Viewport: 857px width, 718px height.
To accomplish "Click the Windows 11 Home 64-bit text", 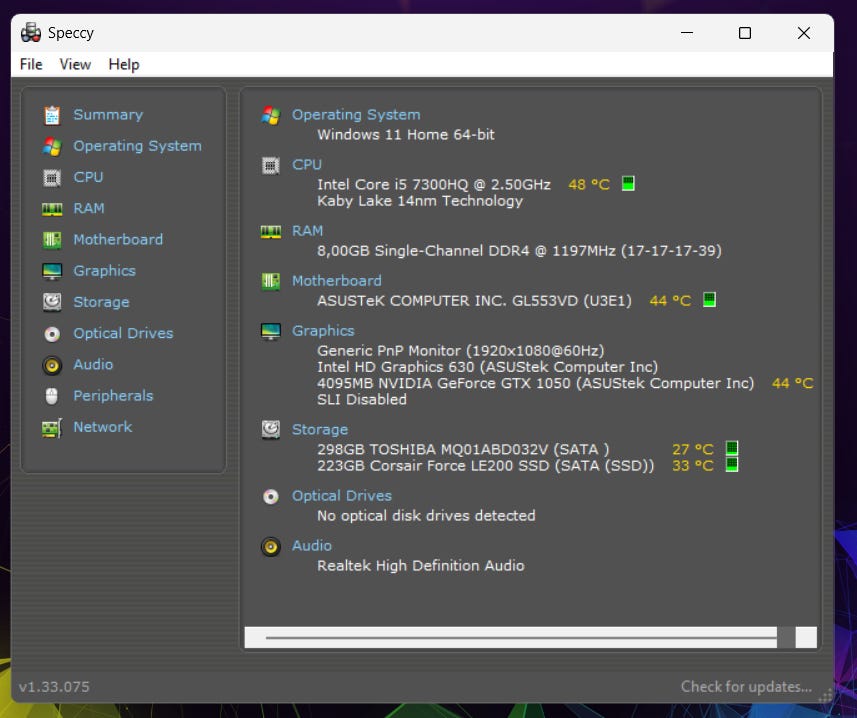I will (x=406, y=134).
